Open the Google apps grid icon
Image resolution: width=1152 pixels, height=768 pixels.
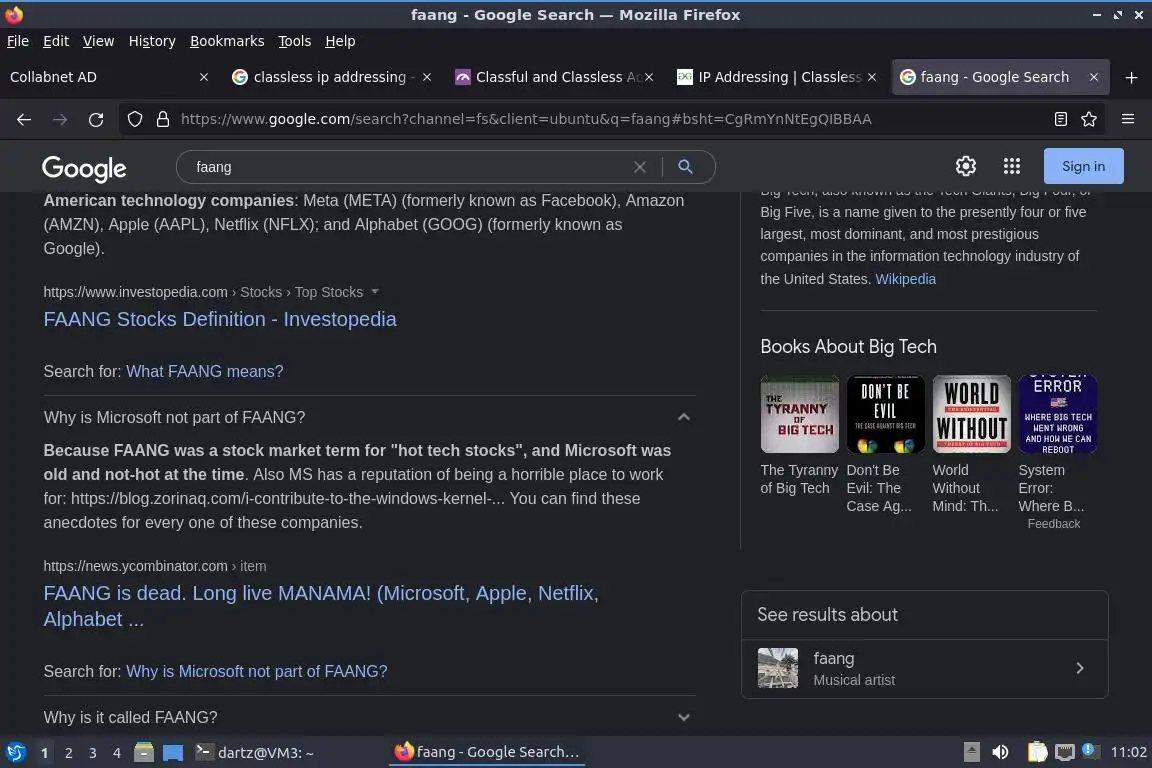[x=1012, y=166]
